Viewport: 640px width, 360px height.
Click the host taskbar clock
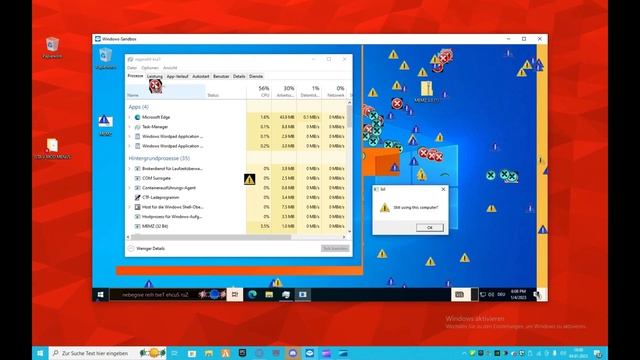578,353
